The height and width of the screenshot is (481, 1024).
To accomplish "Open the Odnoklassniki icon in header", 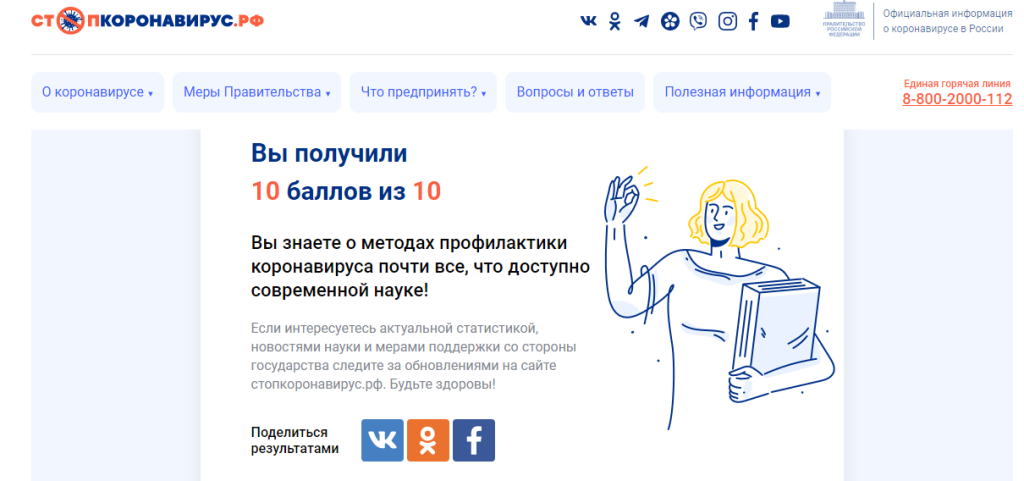I will [615, 21].
